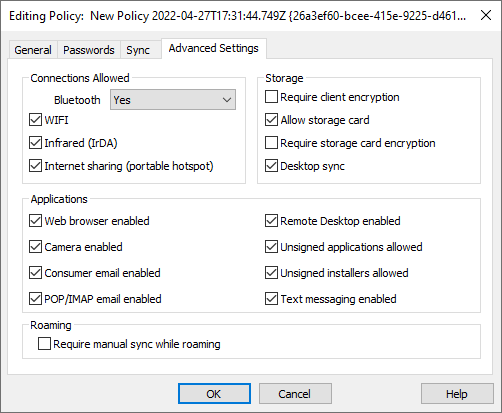The width and height of the screenshot is (502, 413).
Task: Disable Web browser enabled
Action: coord(35,221)
